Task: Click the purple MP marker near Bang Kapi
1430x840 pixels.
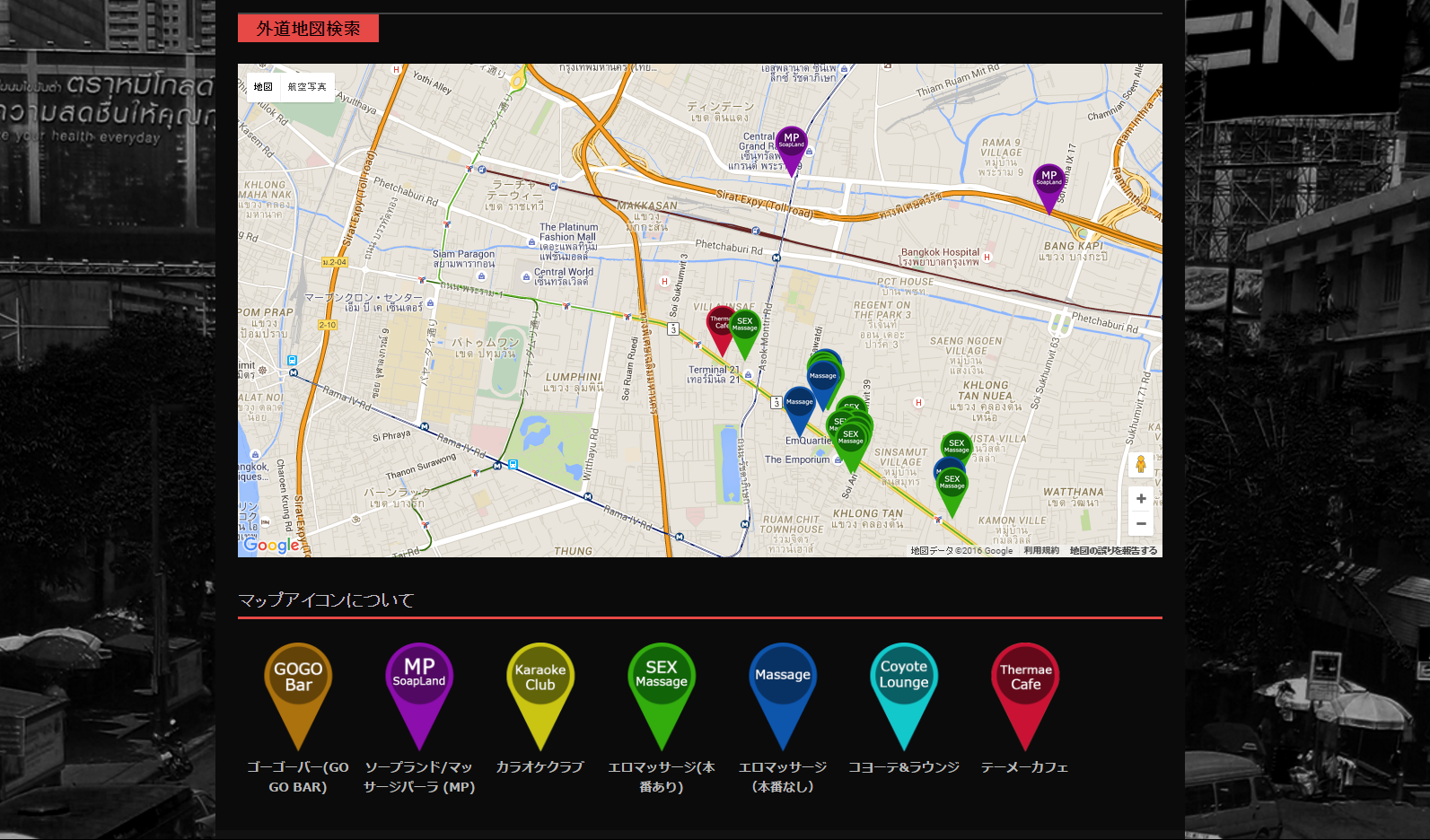Action: [1048, 181]
